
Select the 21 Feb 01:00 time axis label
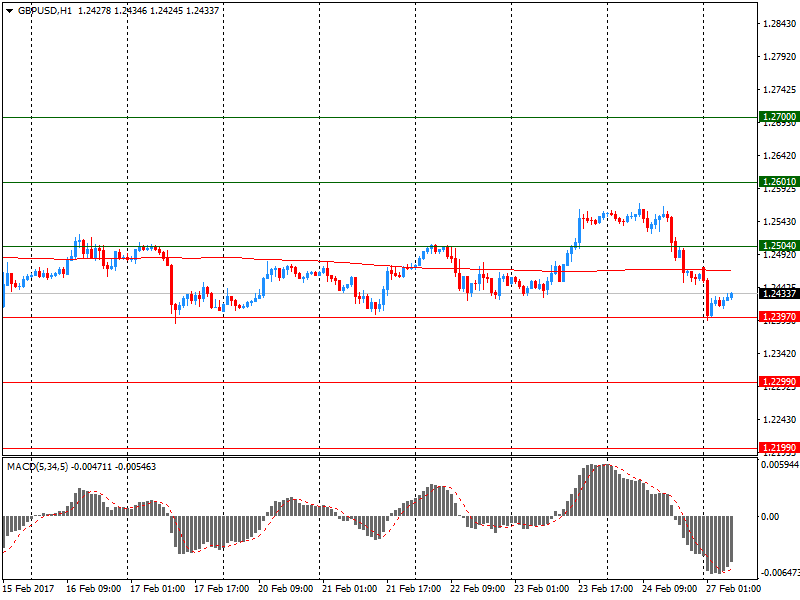[349, 589]
